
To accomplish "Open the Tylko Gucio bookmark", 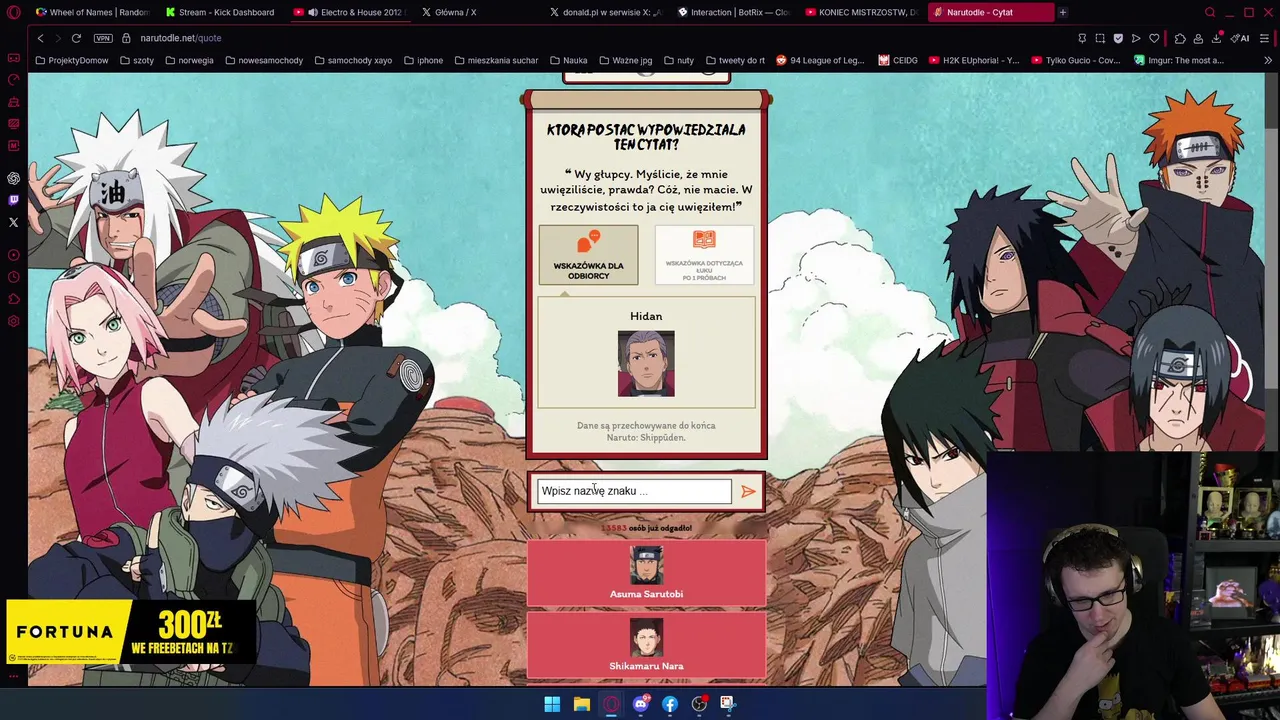I will (1076, 60).
